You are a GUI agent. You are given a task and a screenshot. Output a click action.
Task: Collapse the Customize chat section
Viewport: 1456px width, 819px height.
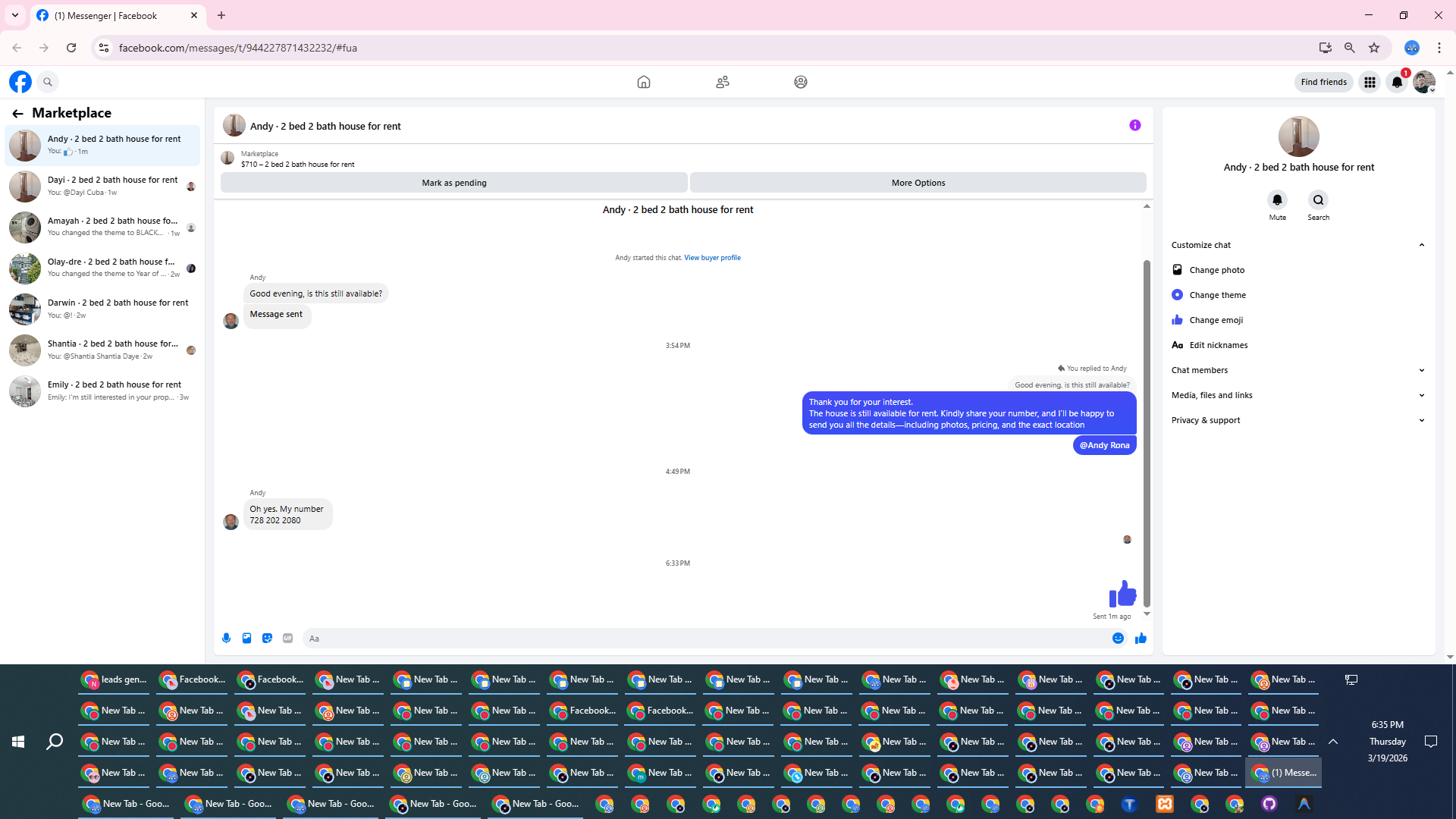pyautogui.click(x=1421, y=245)
